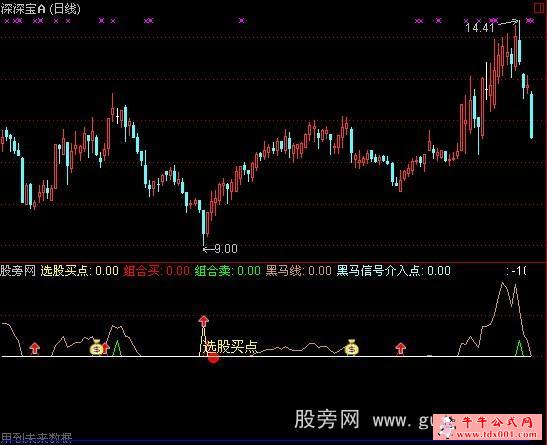Click the red up-arrow signal above 选股买点
The image size is (547, 445).
coord(203,321)
